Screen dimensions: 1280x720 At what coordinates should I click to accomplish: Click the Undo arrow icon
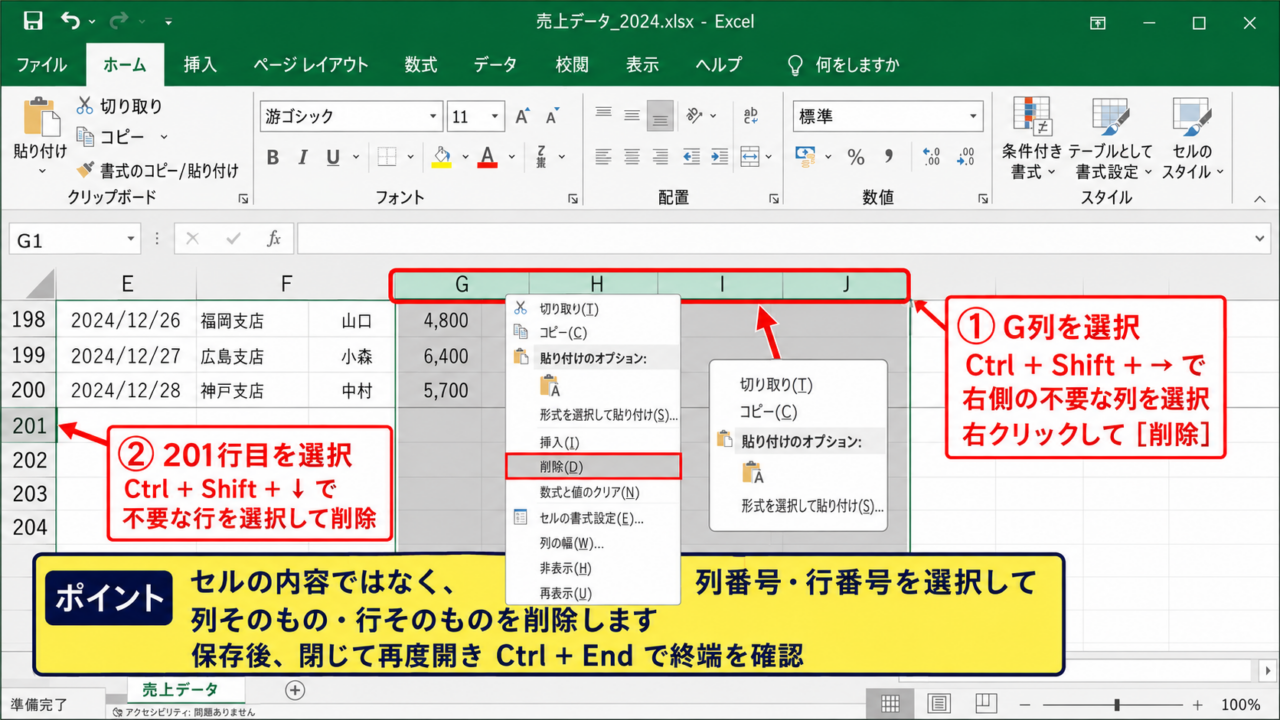coord(71,21)
